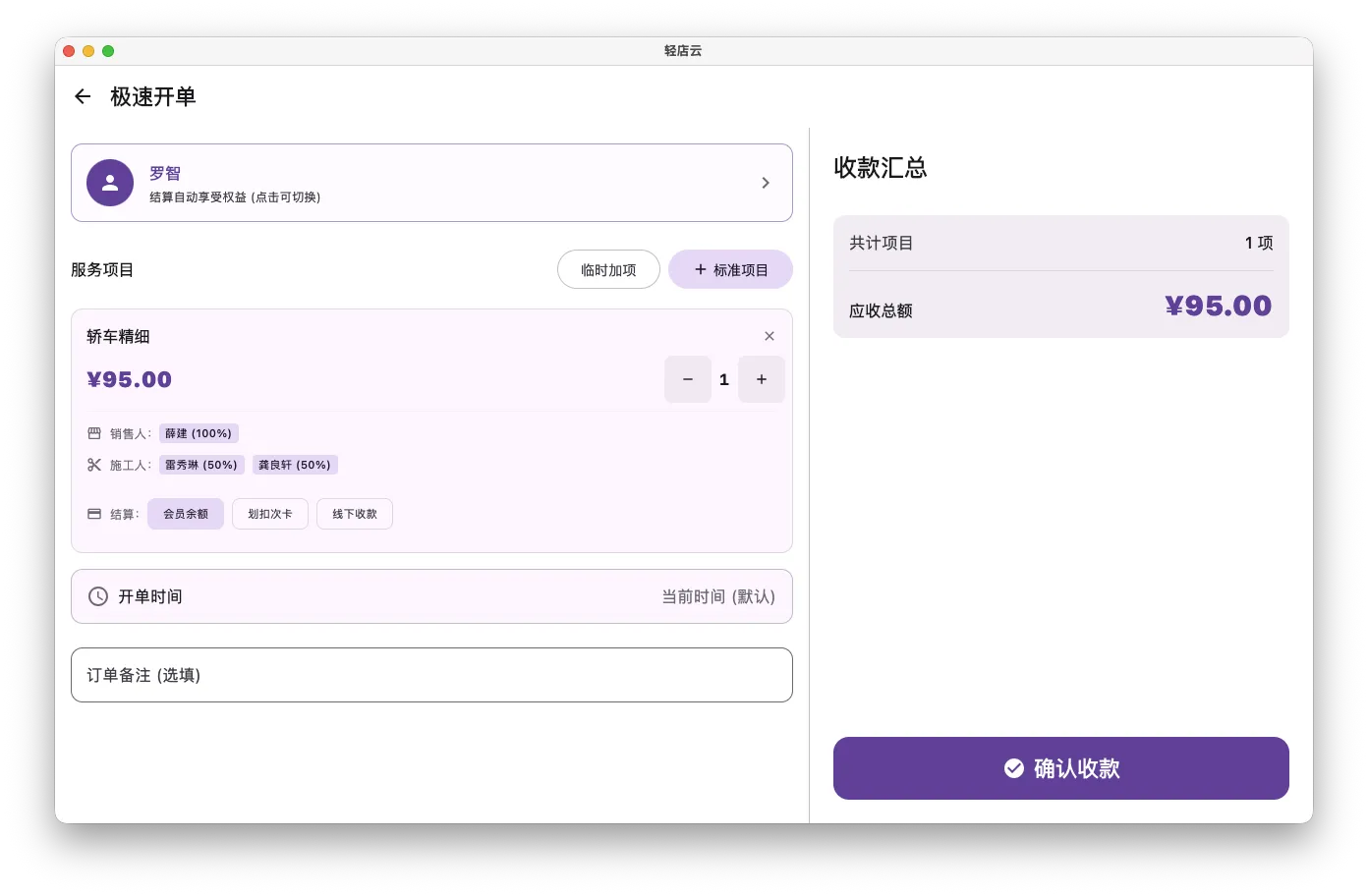Click the plus icon on 标准项目 button
Image resolution: width=1368 pixels, height=896 pixels.
[x=700, y=268]
